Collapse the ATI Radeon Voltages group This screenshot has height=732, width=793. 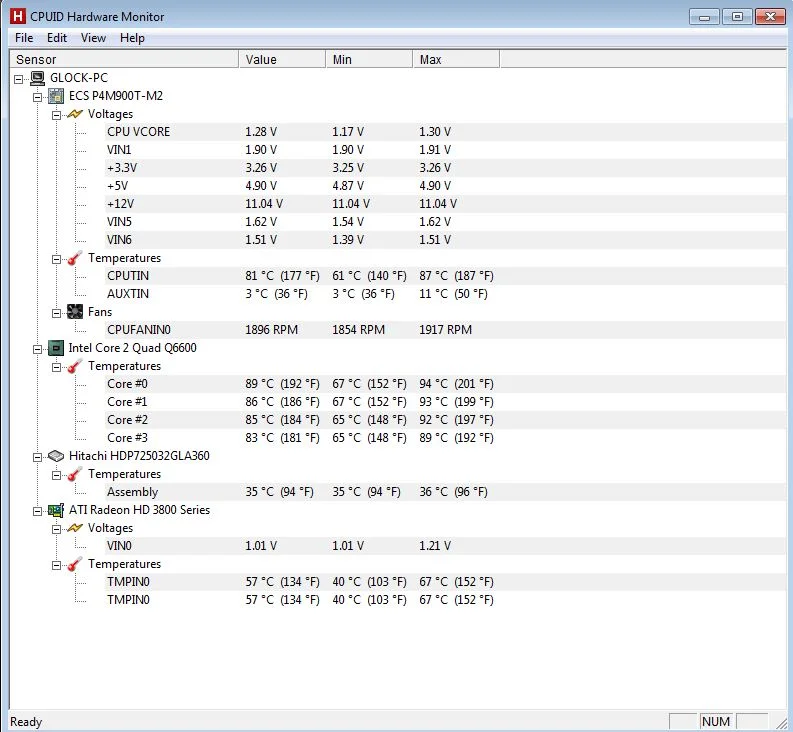[x=56, y=529]
